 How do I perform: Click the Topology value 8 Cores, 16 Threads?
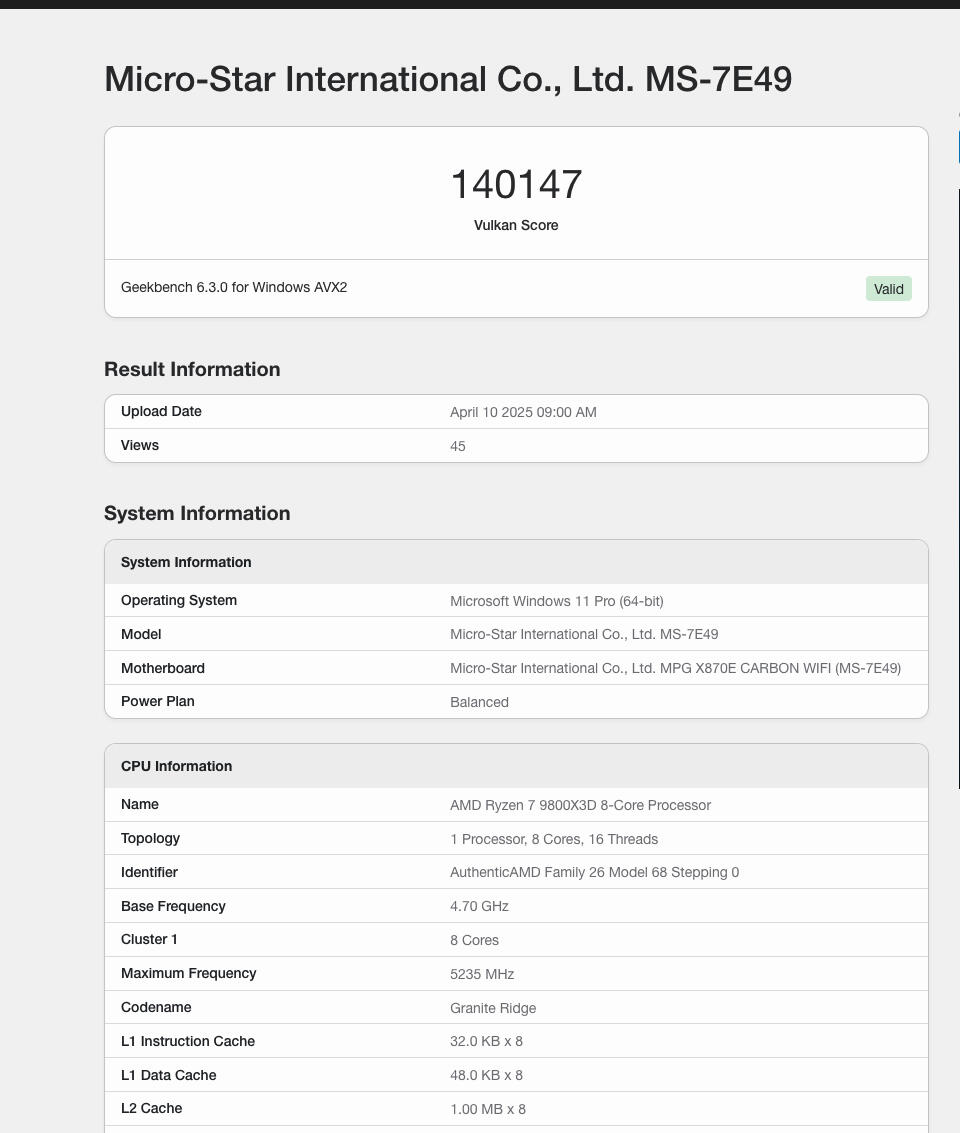click(x=554, y=839)
